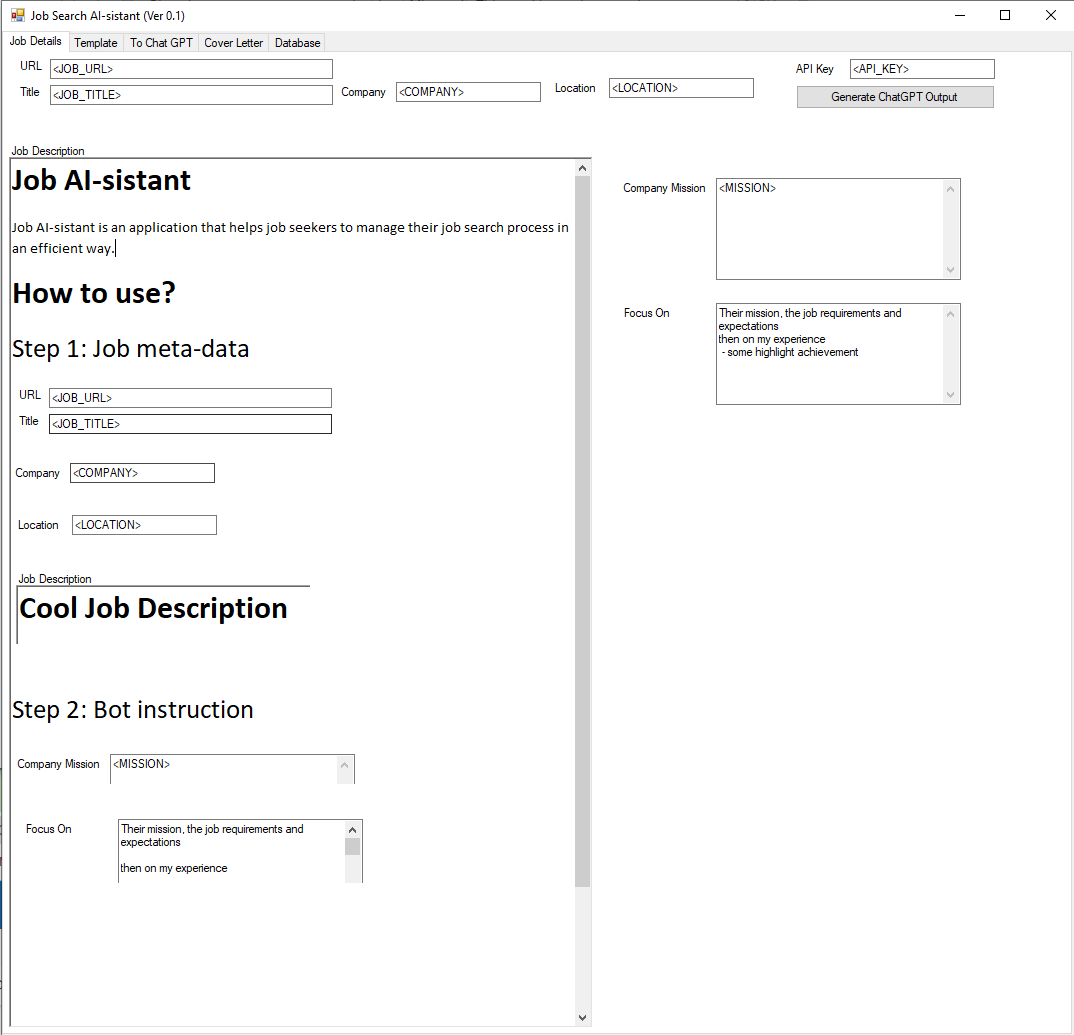Click the embedded <COMPANY> field in description
The image size is (1074, 1035).
[142, 473]
